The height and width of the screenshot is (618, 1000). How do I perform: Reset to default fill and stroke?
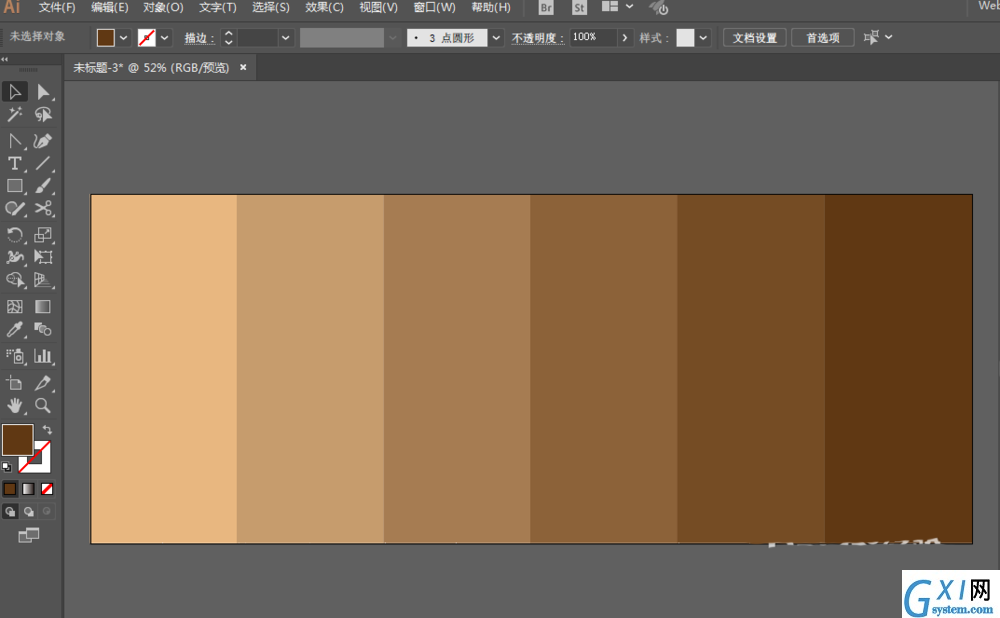coord(6,467)
